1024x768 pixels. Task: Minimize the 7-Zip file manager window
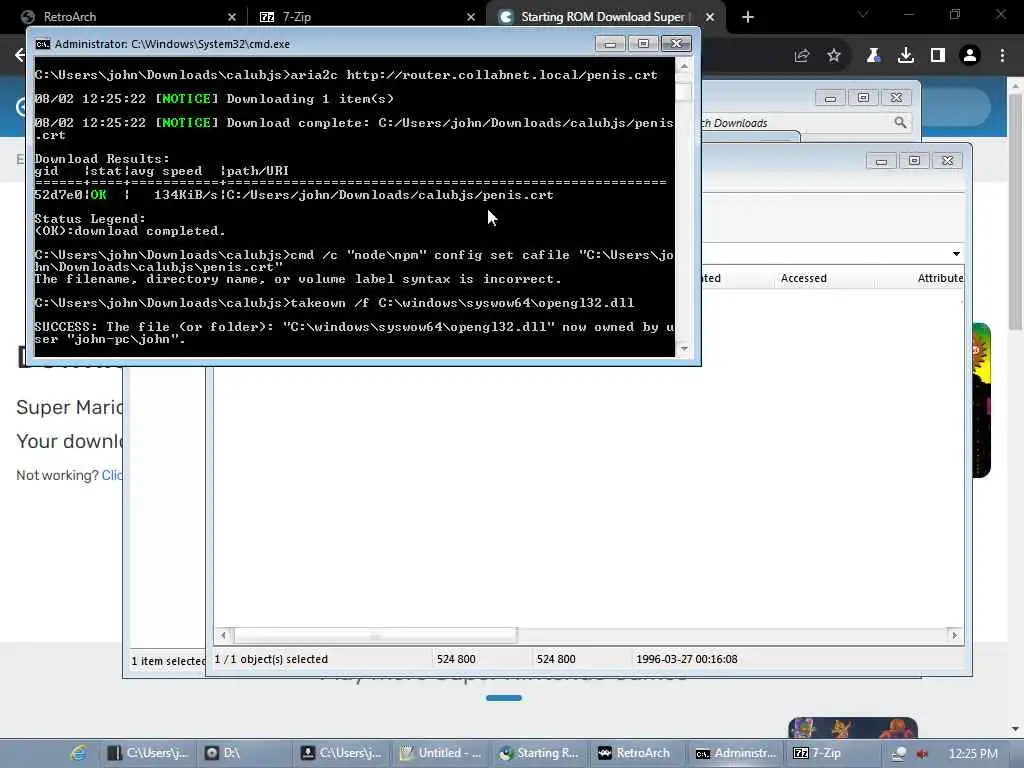[x=881, y=161]
